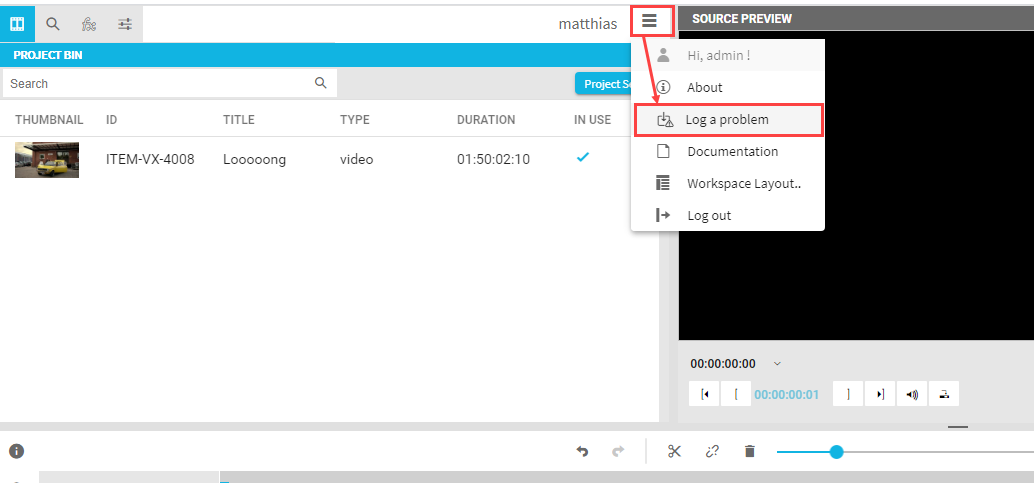Click the hamburger menu icon
The height and width of the screenshot is (483, 1034).
click(650, 21)
